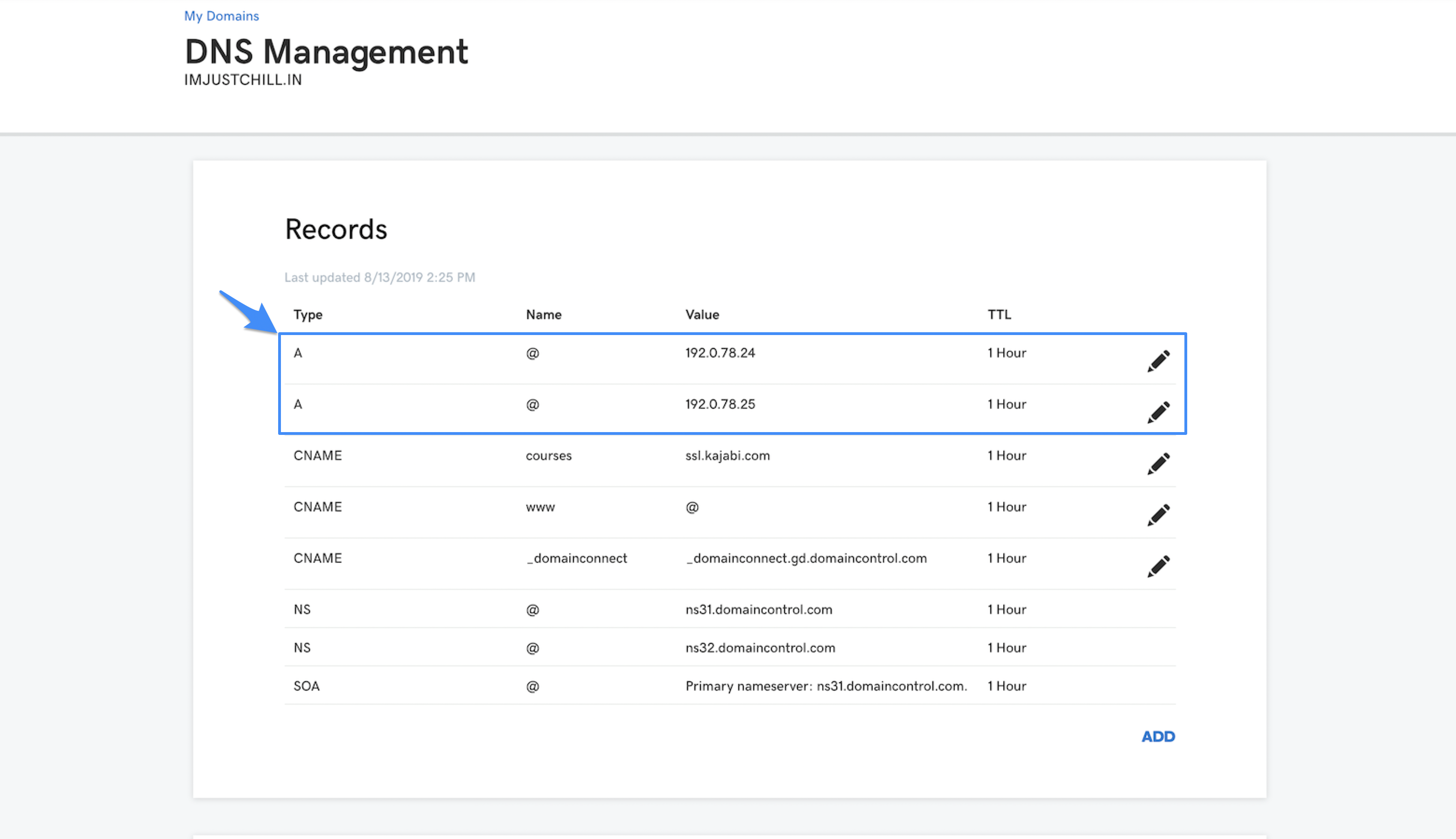
Task: Edit the _domainconnect CNAME record
Action: 1158,566
